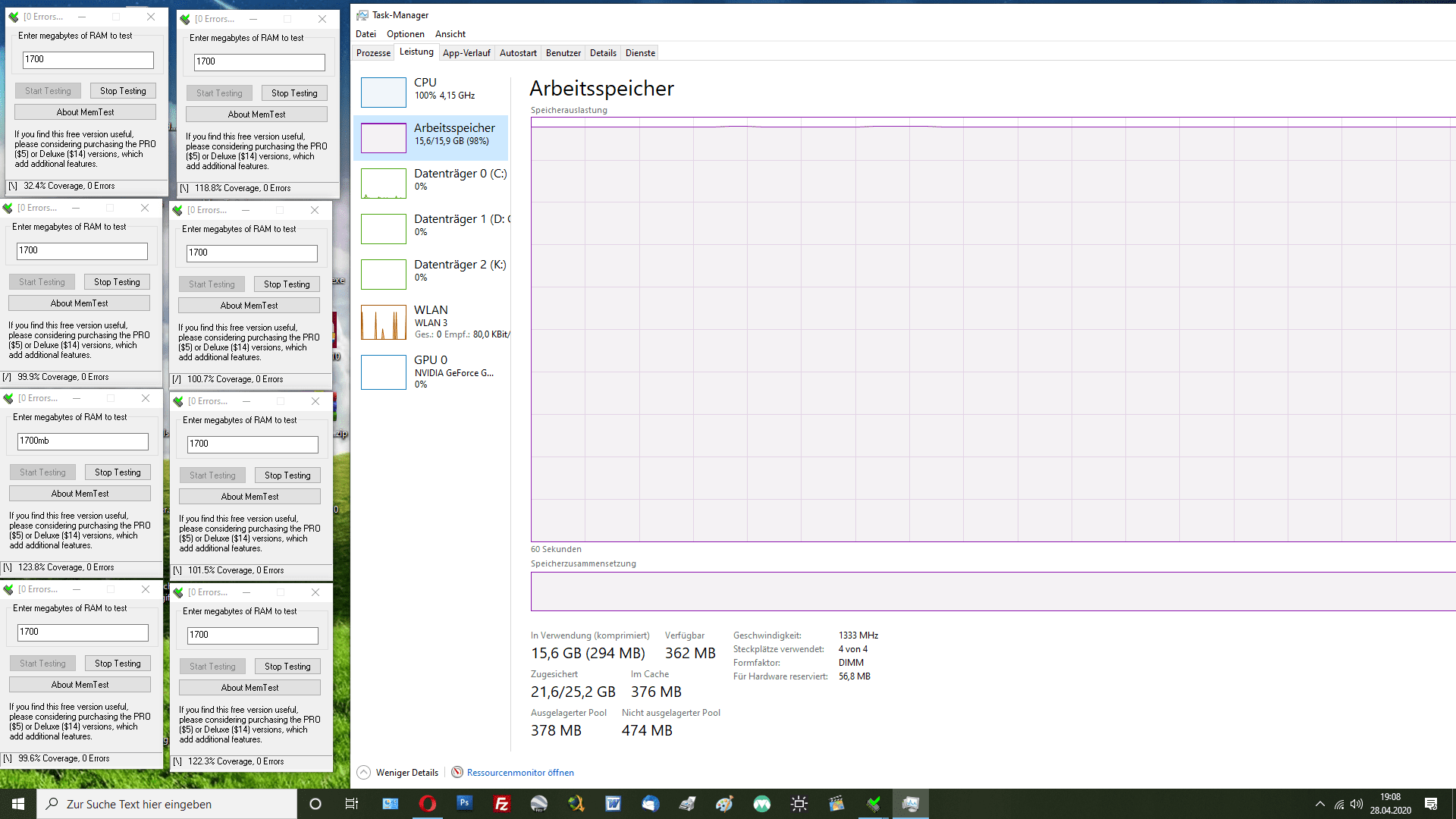
Task: Open volume tray icon
Action: point(1357,804)
